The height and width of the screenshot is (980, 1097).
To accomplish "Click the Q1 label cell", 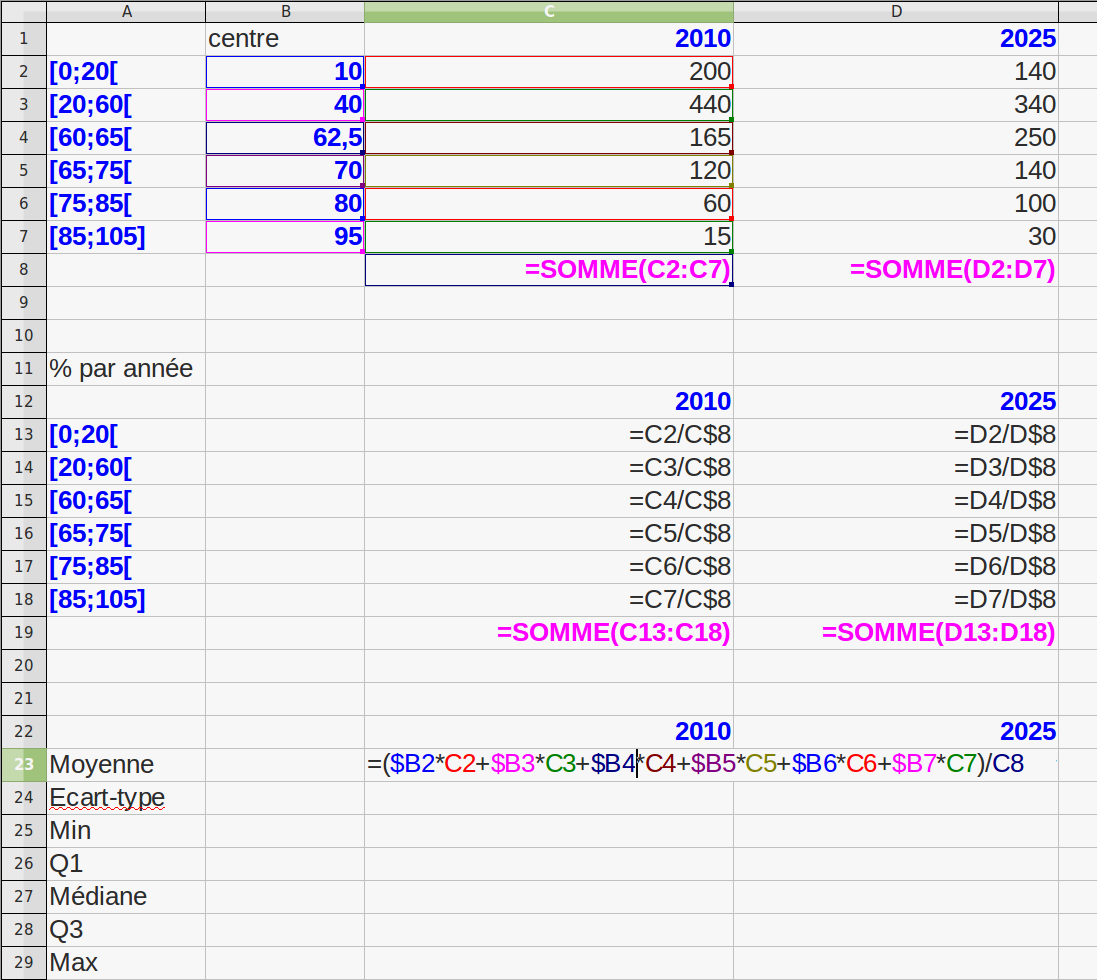I will (x=126, y=864).
